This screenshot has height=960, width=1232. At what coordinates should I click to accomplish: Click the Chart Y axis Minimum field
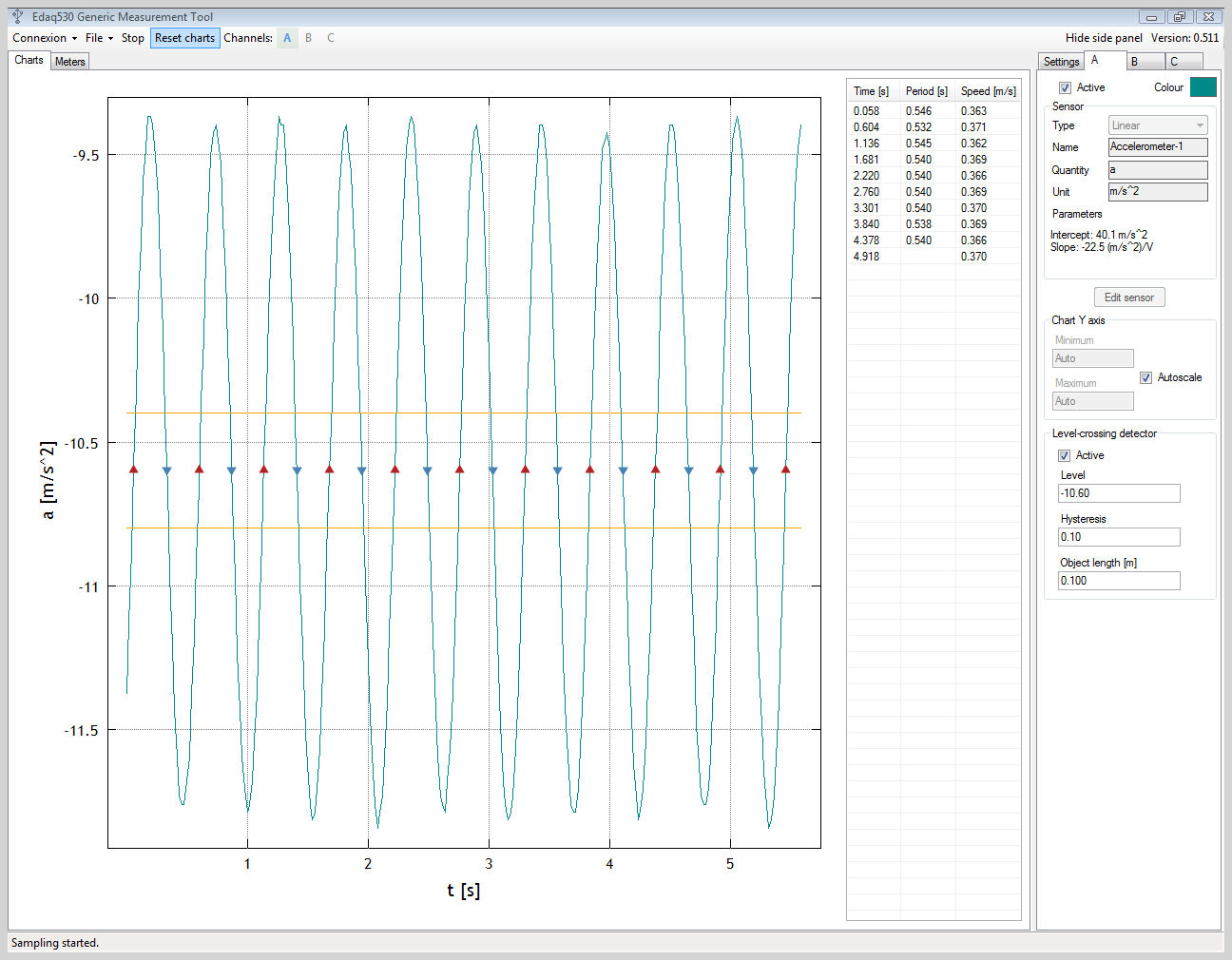[x=1093, y=358]
